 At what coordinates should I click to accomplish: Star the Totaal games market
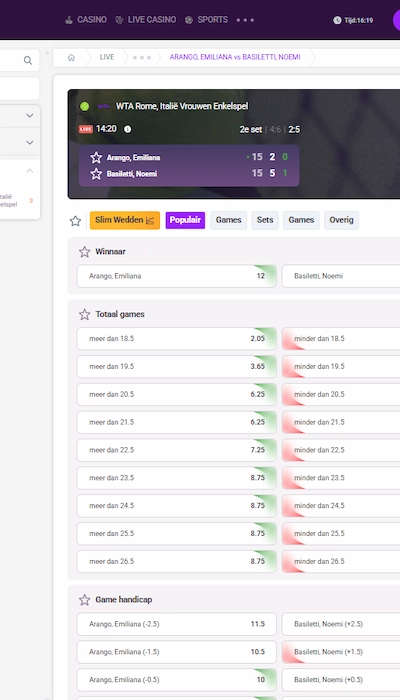(84, 314)
